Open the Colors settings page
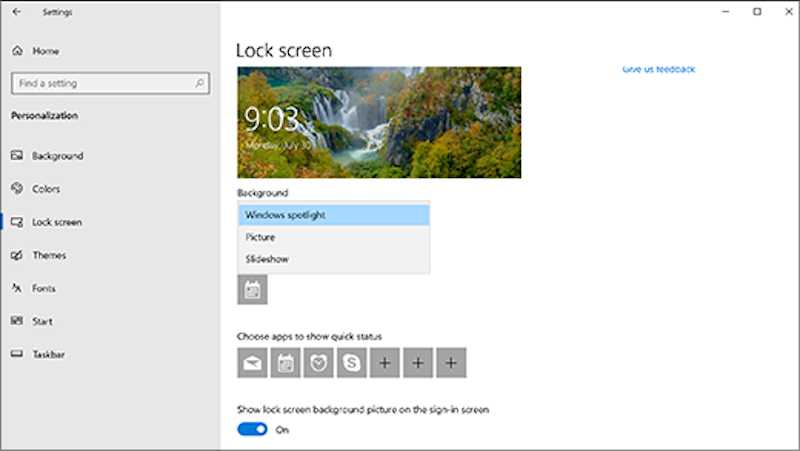The image size is (800, 451). (46, 189)
